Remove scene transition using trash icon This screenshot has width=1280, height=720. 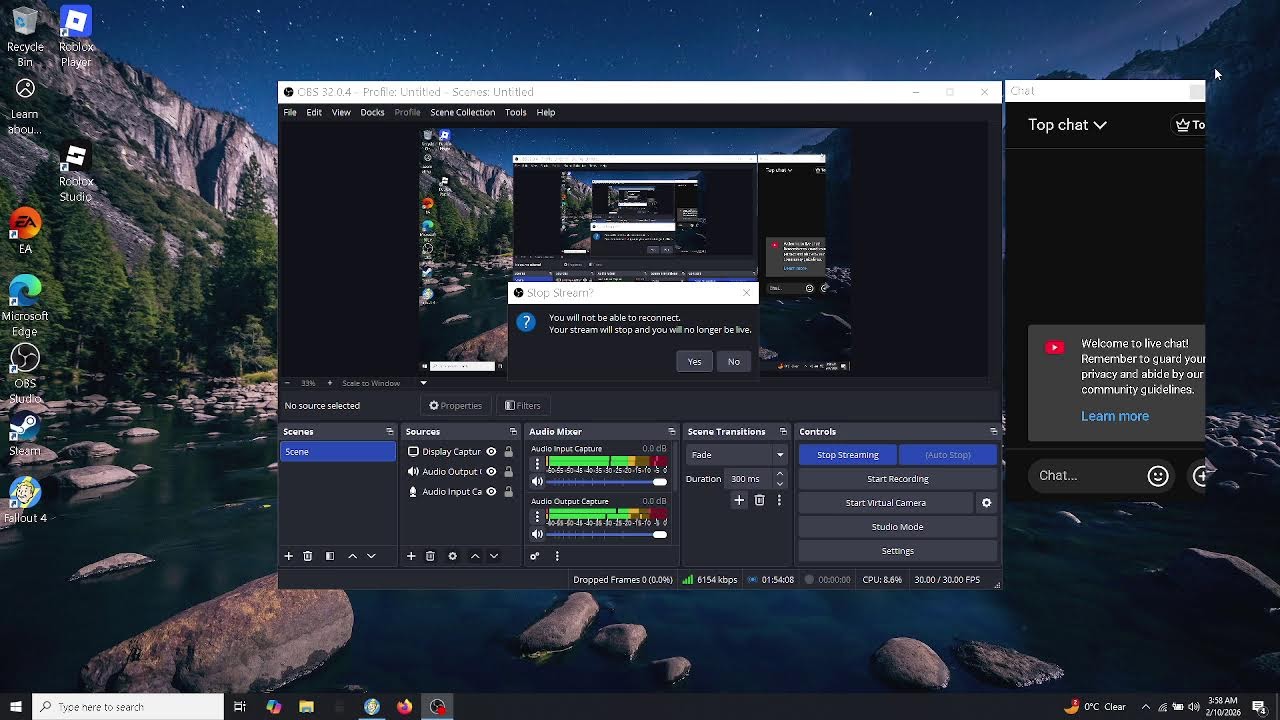pyautogui.click(x=759, y=500)
